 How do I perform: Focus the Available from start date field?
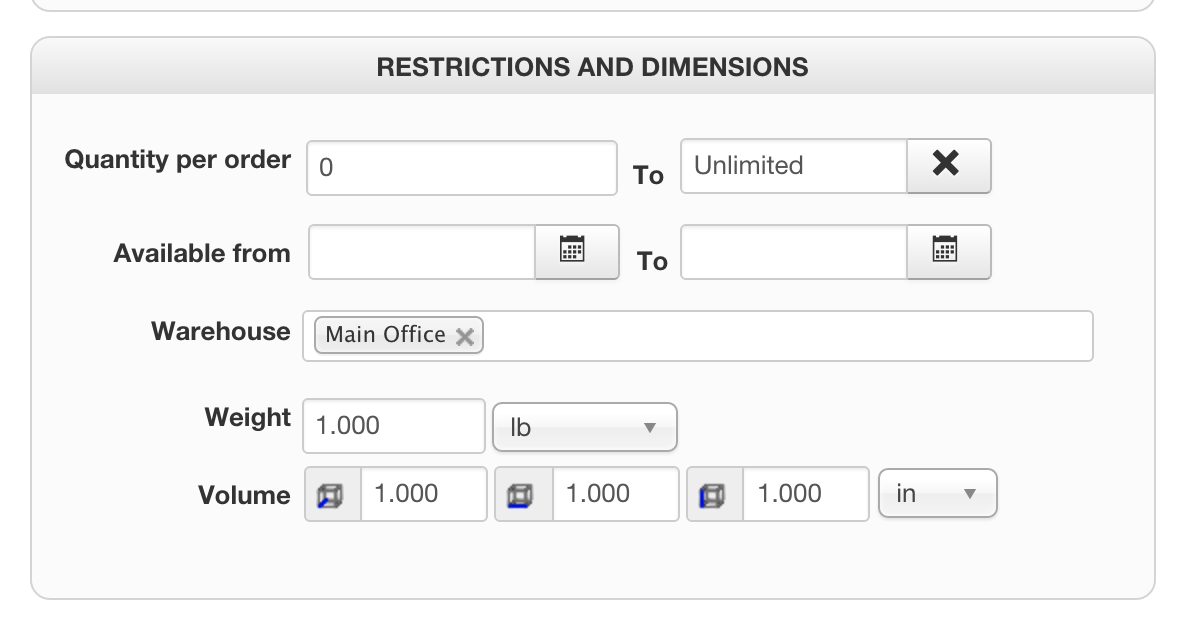click(x=422, y=251)
